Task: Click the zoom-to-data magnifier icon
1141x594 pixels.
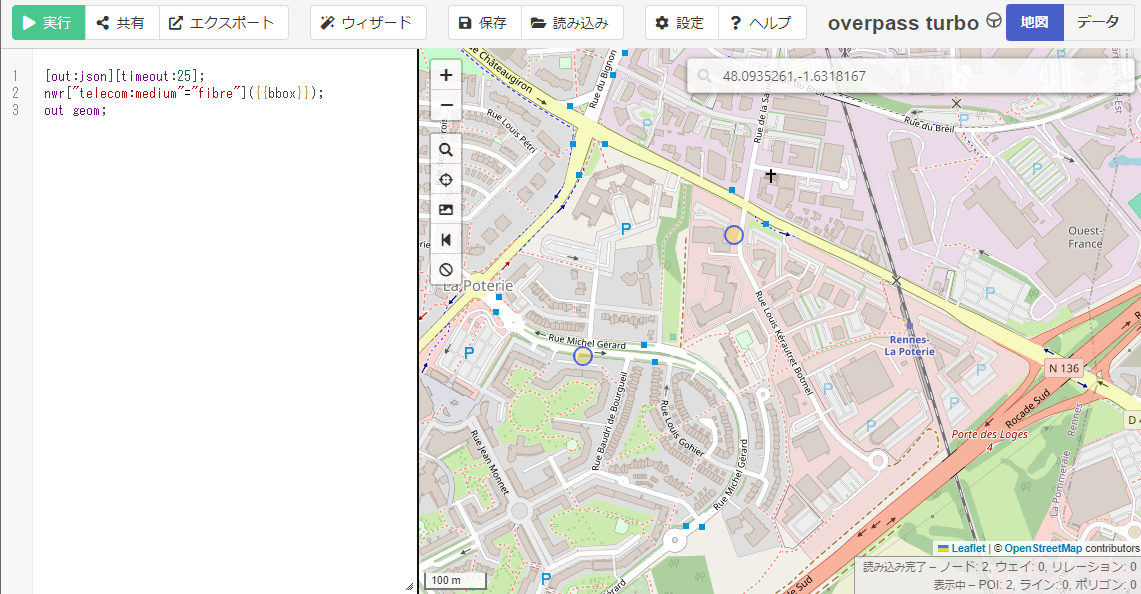Action: click(446, 150)
